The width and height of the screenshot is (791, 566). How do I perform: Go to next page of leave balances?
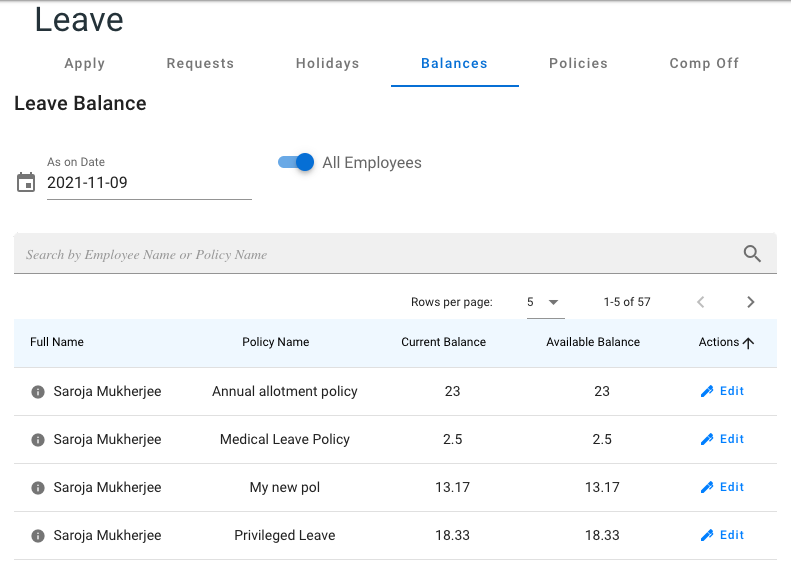[x=750, y=302]
